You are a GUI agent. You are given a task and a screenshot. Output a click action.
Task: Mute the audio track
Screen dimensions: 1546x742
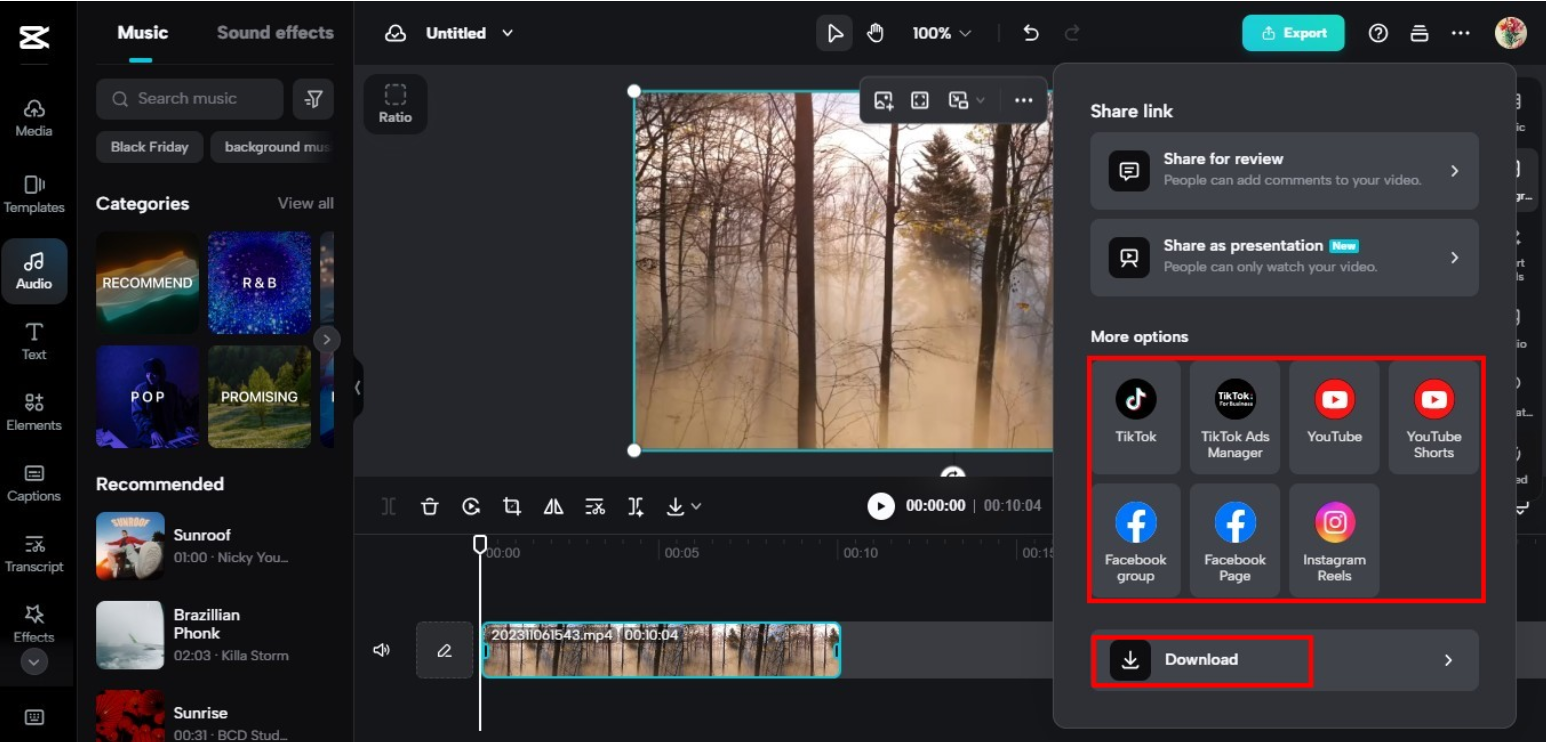pyautogui.click(x=382, y=649)
